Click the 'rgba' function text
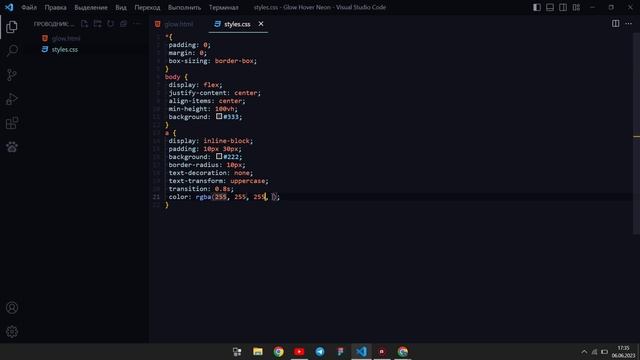 (203, 197)
